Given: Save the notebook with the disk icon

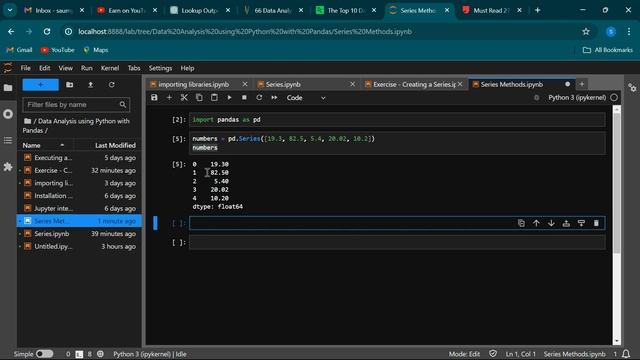Looking at the screenshot, I should 154,98.
